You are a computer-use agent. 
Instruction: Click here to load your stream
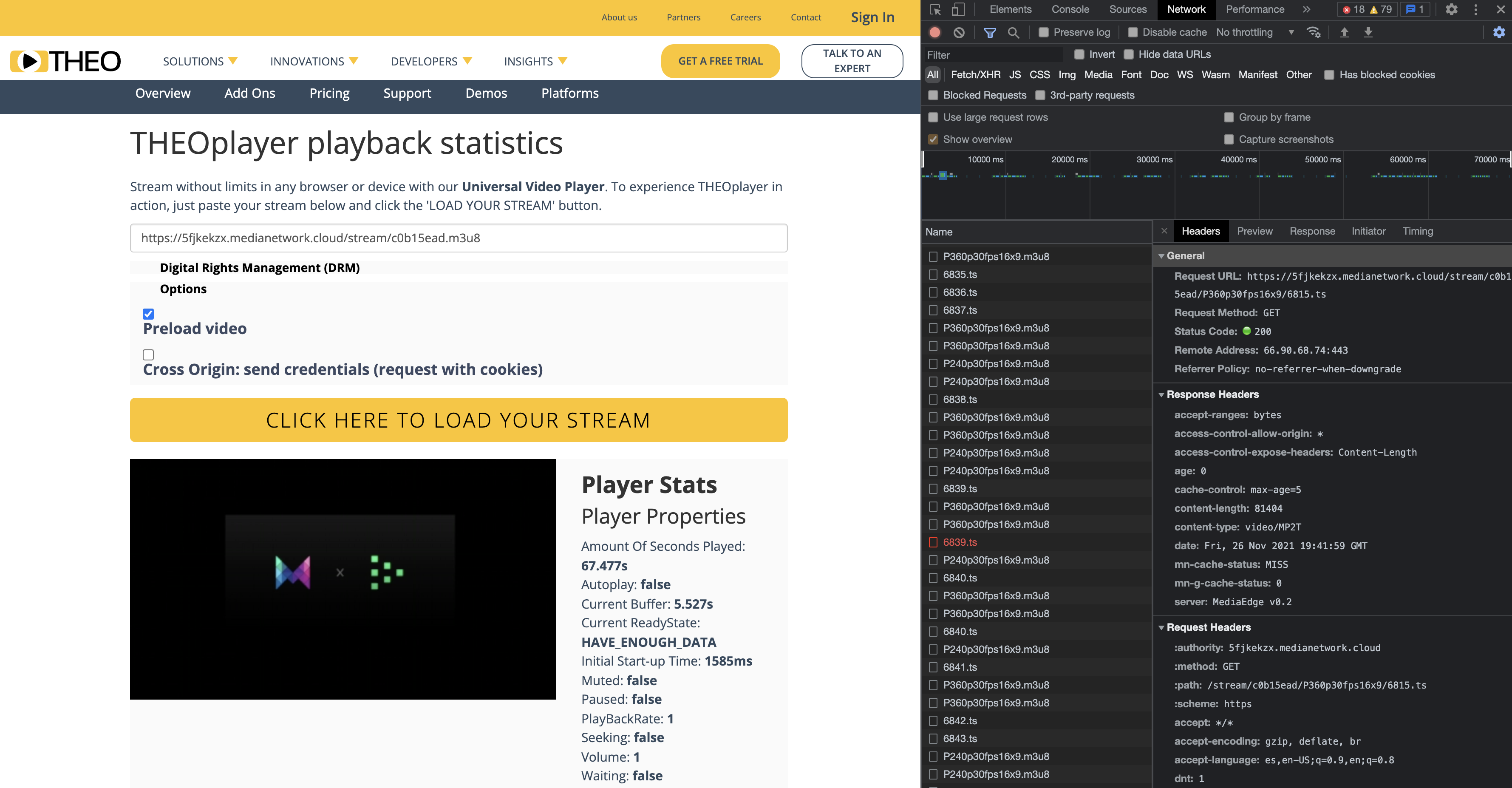click(x=459, y=420)
